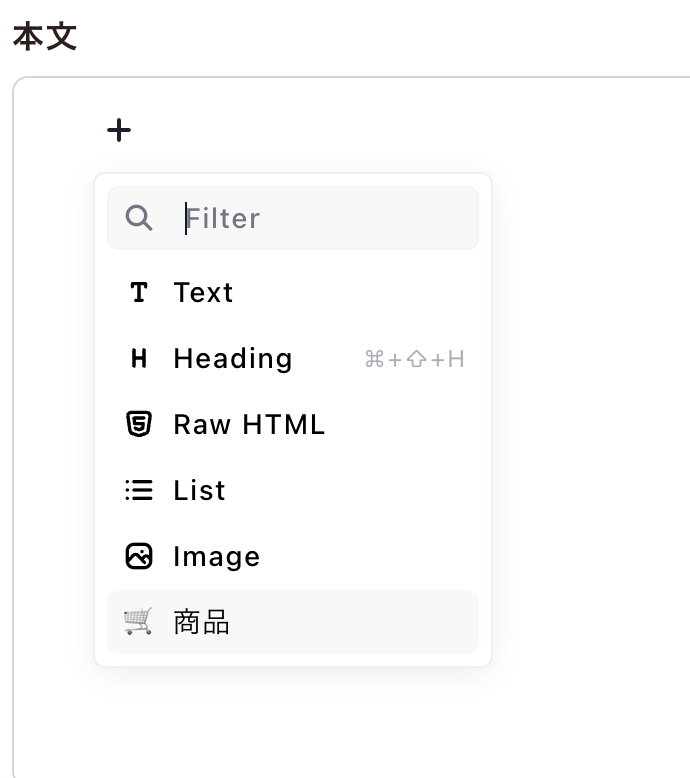Choose Heading from the block menu

(x=233, y=358)
